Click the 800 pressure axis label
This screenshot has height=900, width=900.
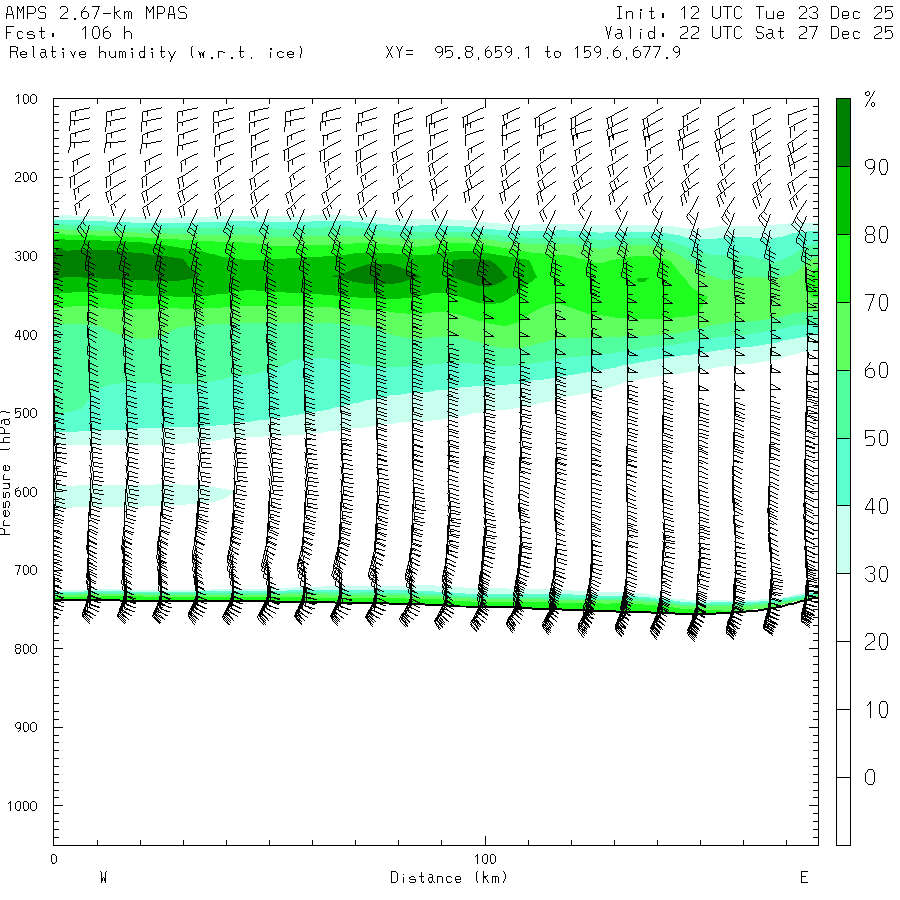tap(26, 649)
